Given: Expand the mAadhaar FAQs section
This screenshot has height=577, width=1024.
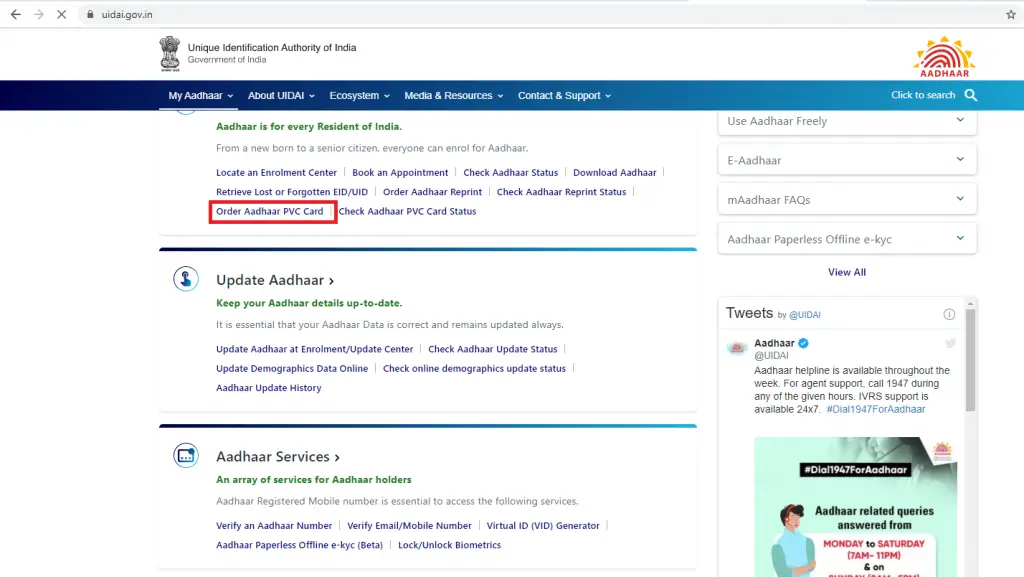Looking at the screenshot, I should [847, 200].
